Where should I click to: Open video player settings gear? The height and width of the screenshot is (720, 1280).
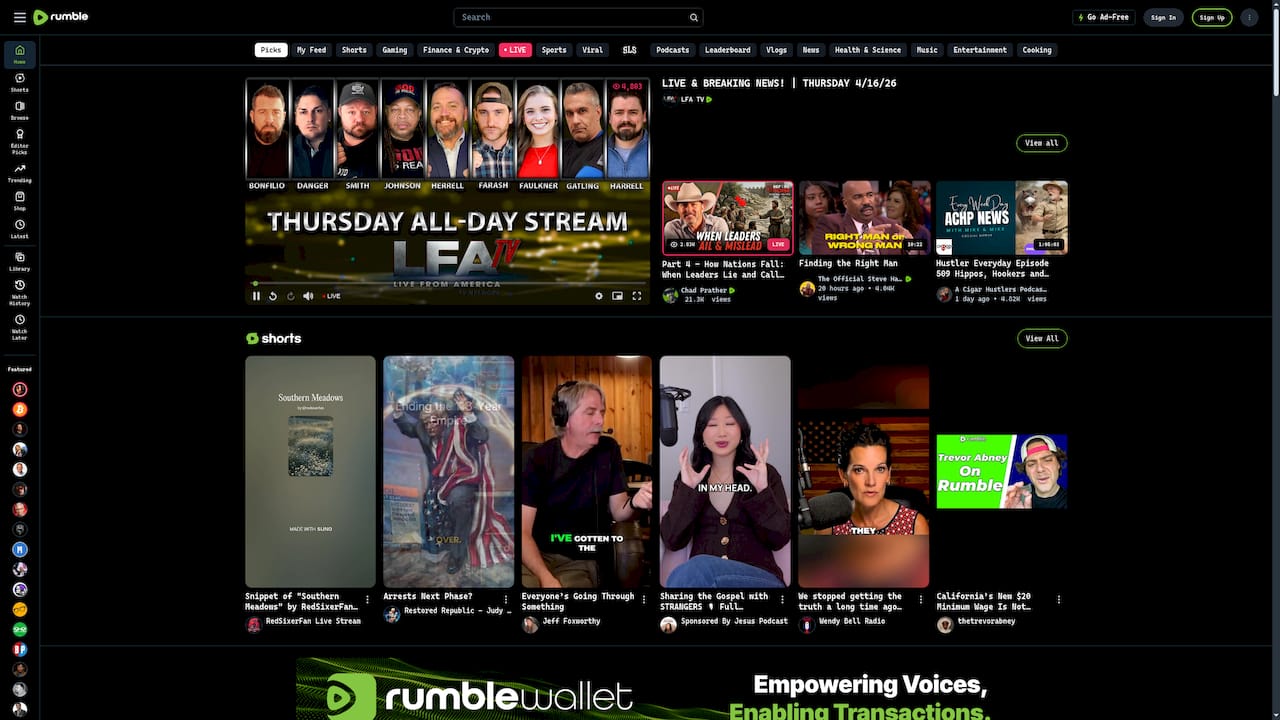point(599,296)
